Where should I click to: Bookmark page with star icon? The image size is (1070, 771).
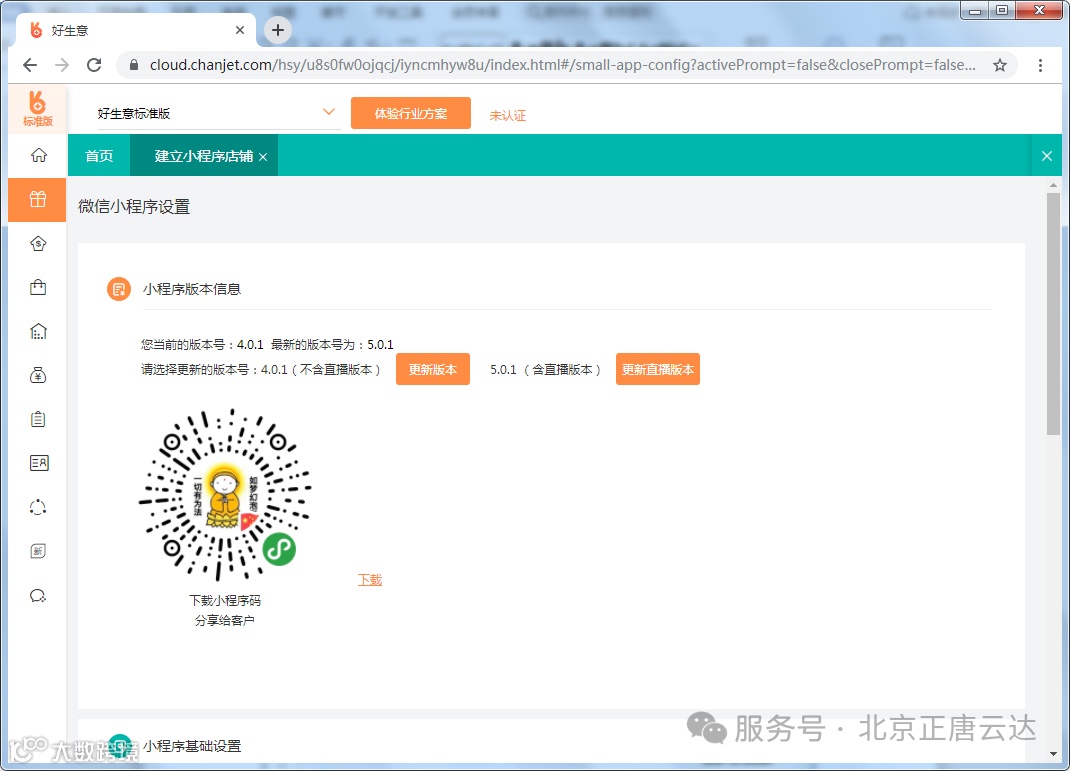point(1000,65)
